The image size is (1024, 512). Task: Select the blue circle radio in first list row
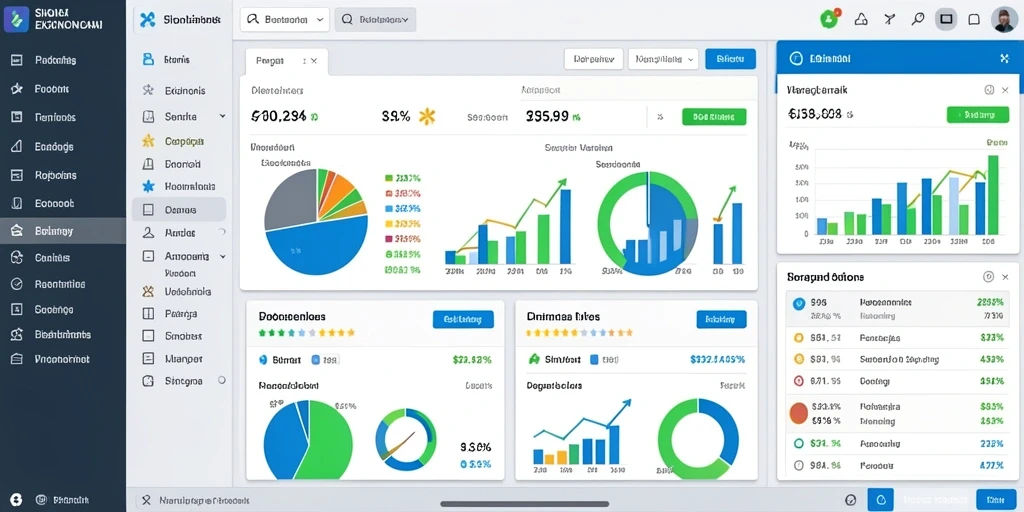(797, 304)
